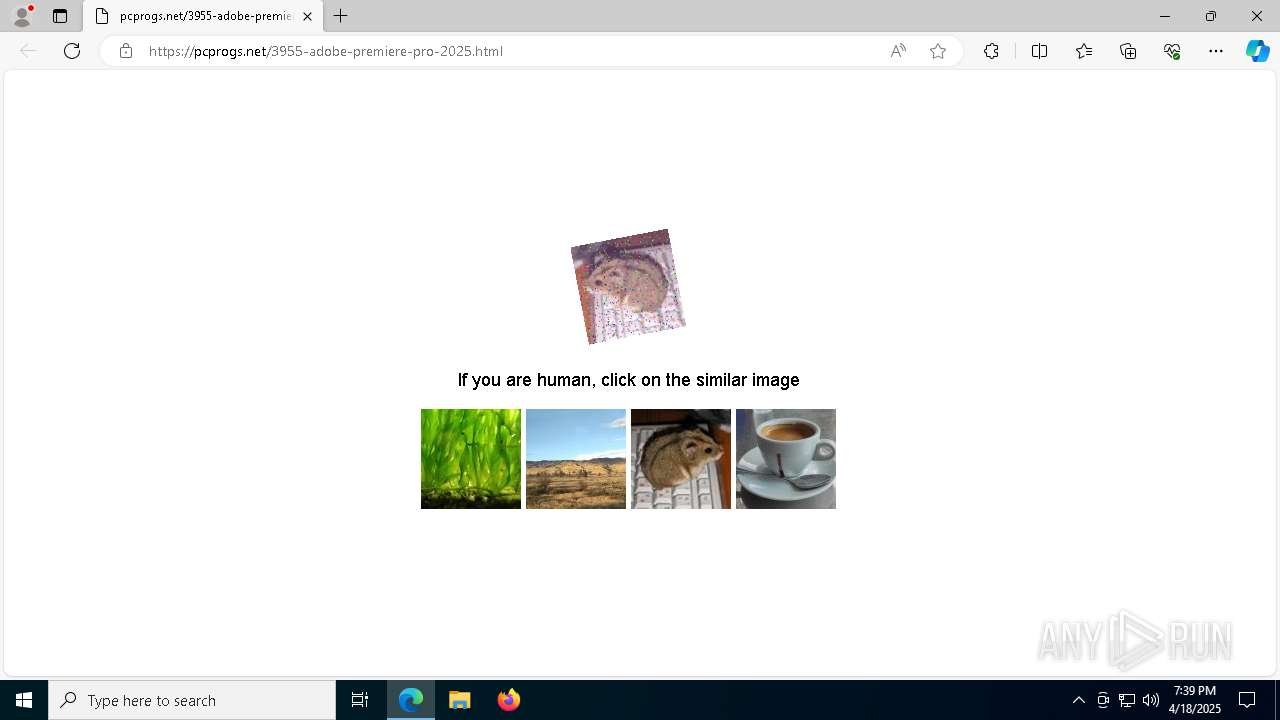Screen dimensions: 1280x720
Task: Select the pcprogs.net browser tab
Action: (203, 16)
